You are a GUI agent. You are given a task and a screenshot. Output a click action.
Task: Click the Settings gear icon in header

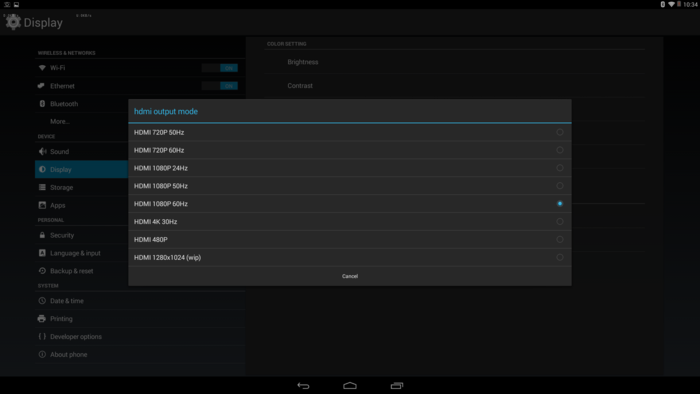(13, 22)
